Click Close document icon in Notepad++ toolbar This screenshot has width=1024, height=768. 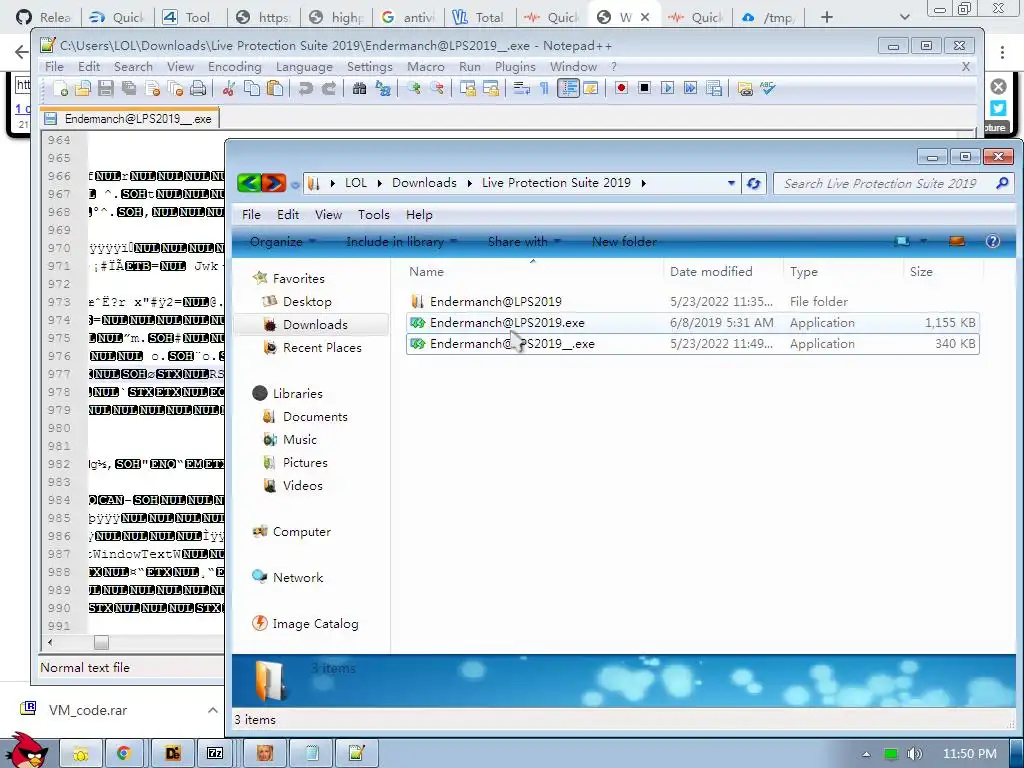(153, 89)
